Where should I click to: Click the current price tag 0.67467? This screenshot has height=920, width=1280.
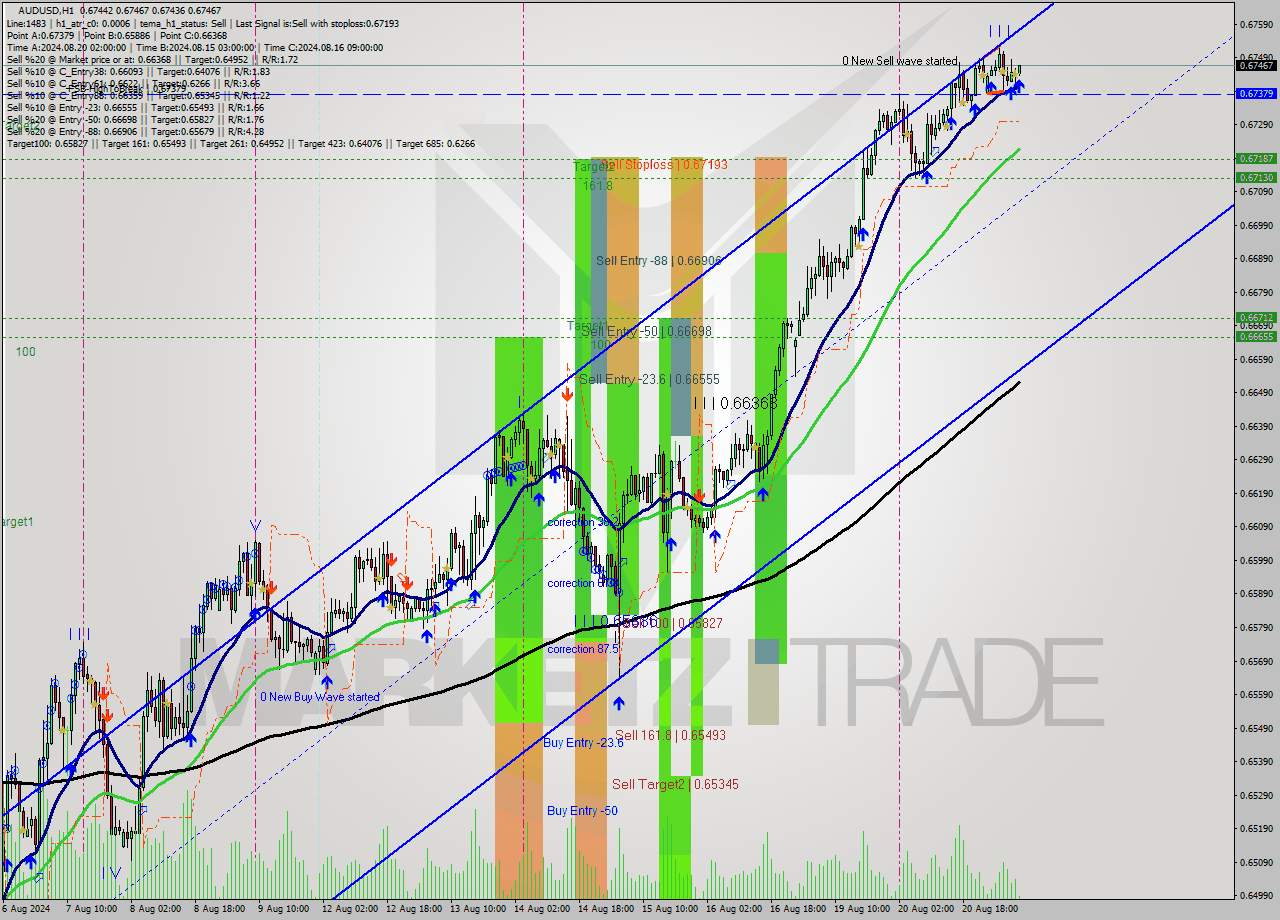1256,65
